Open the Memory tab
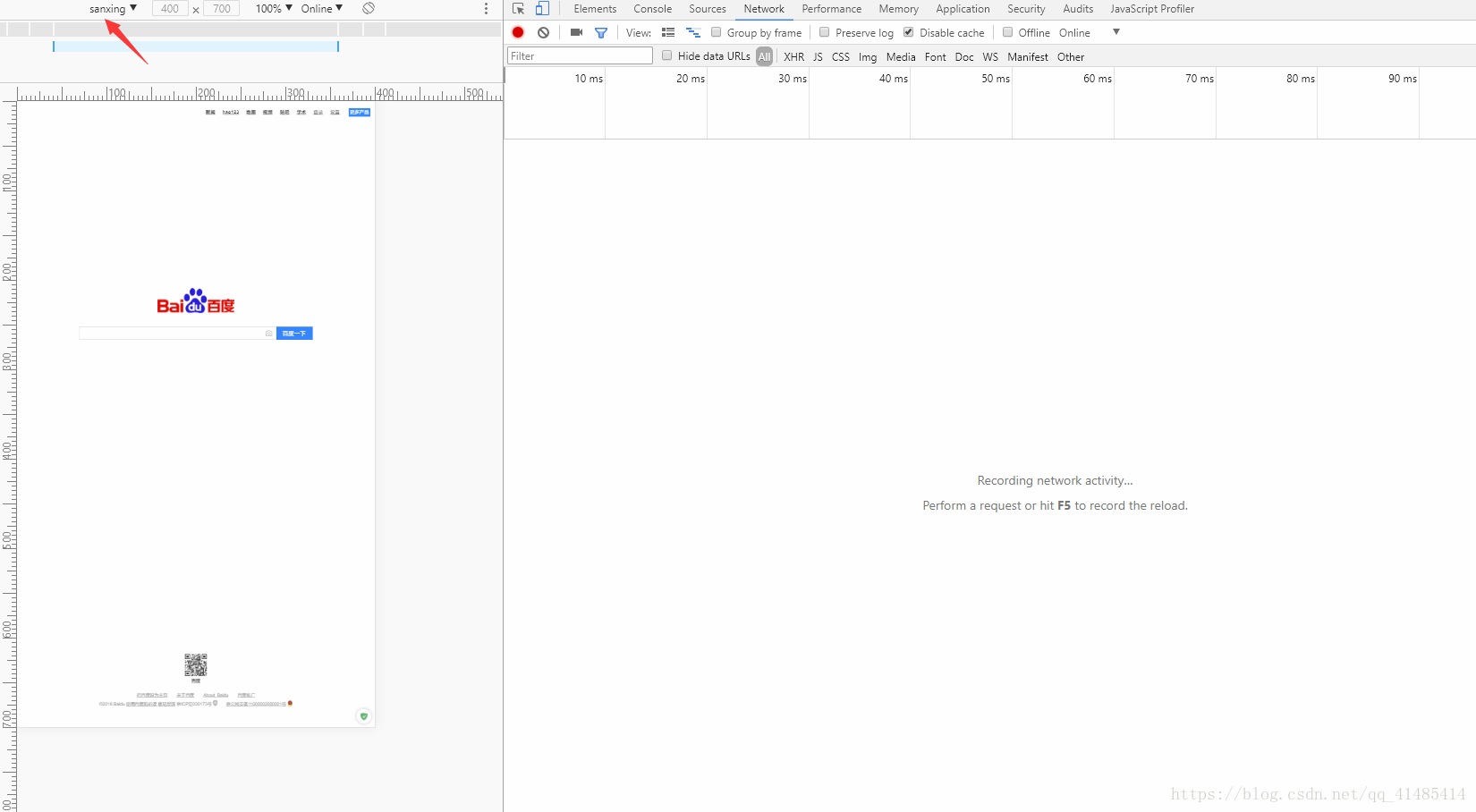The image size is (1476, 812). 899,9
